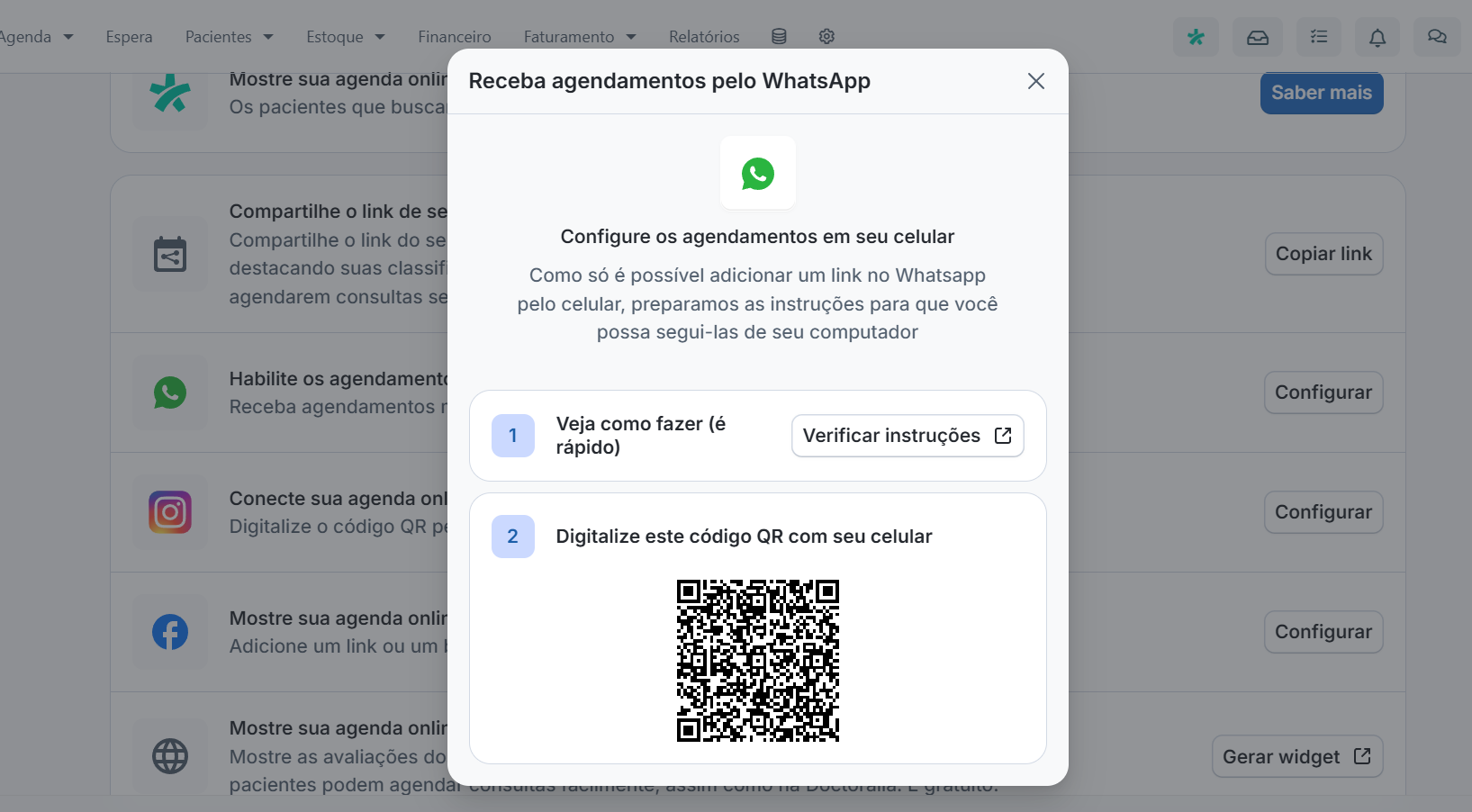Viewport: 1472px width, 812px height.
Task: Open the notifications bell
Action: pos(1377,37)
